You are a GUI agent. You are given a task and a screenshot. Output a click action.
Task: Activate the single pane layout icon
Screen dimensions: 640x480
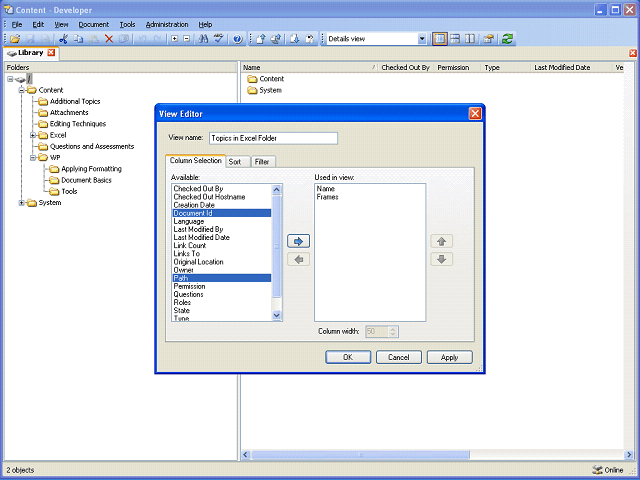click(440, 39)
